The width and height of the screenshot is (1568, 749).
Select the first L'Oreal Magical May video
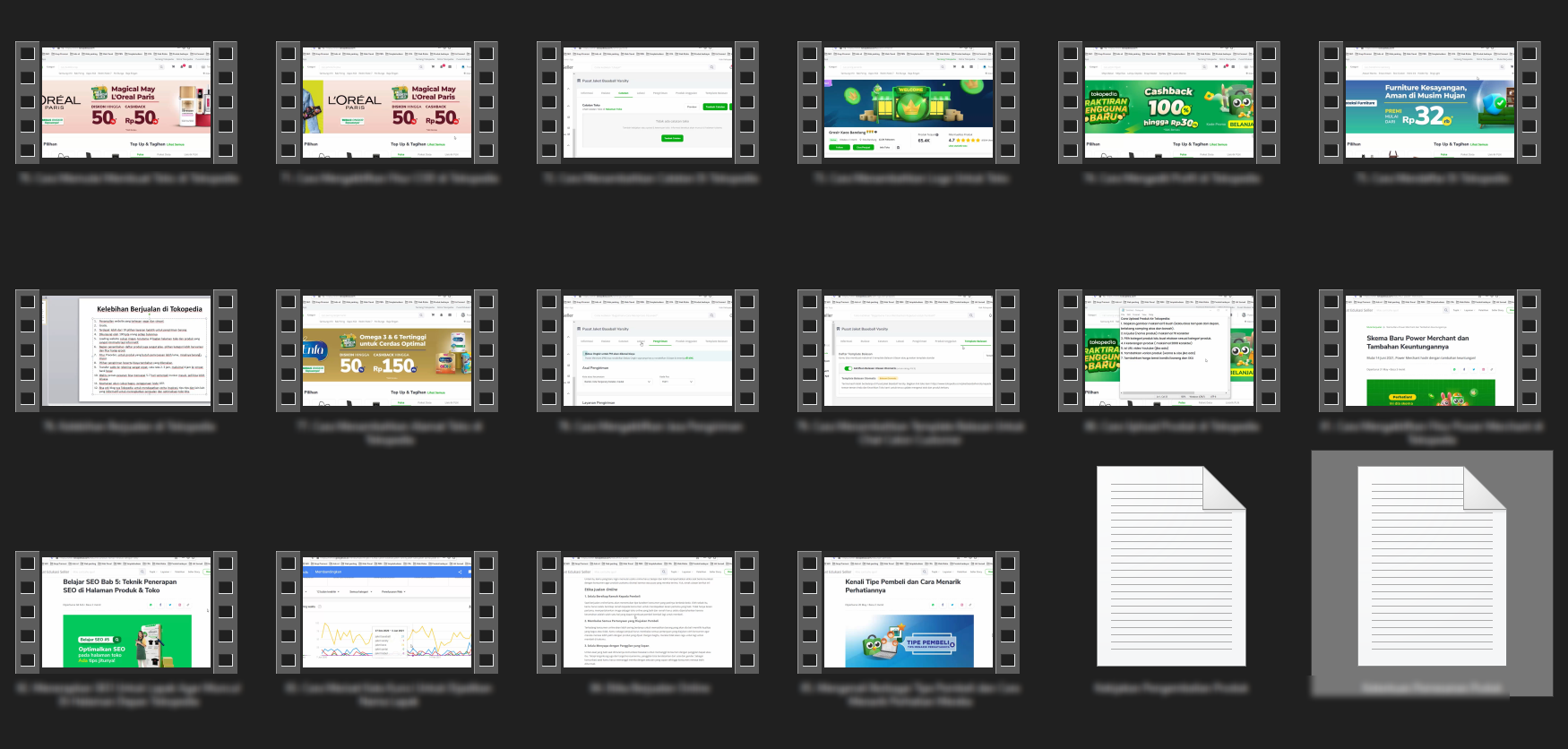(x=126, y=102)
